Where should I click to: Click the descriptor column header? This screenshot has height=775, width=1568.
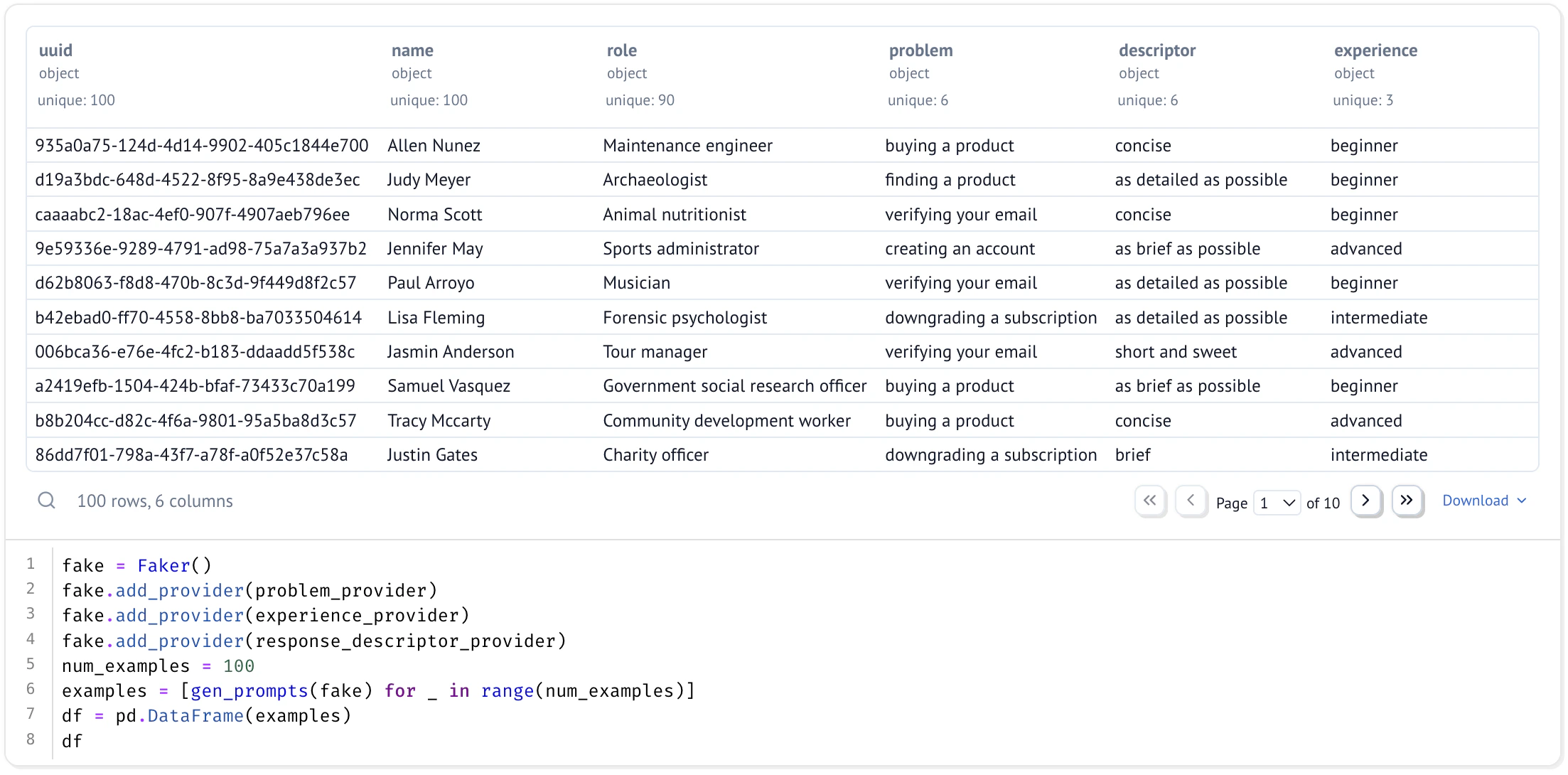click(1156, 50)
